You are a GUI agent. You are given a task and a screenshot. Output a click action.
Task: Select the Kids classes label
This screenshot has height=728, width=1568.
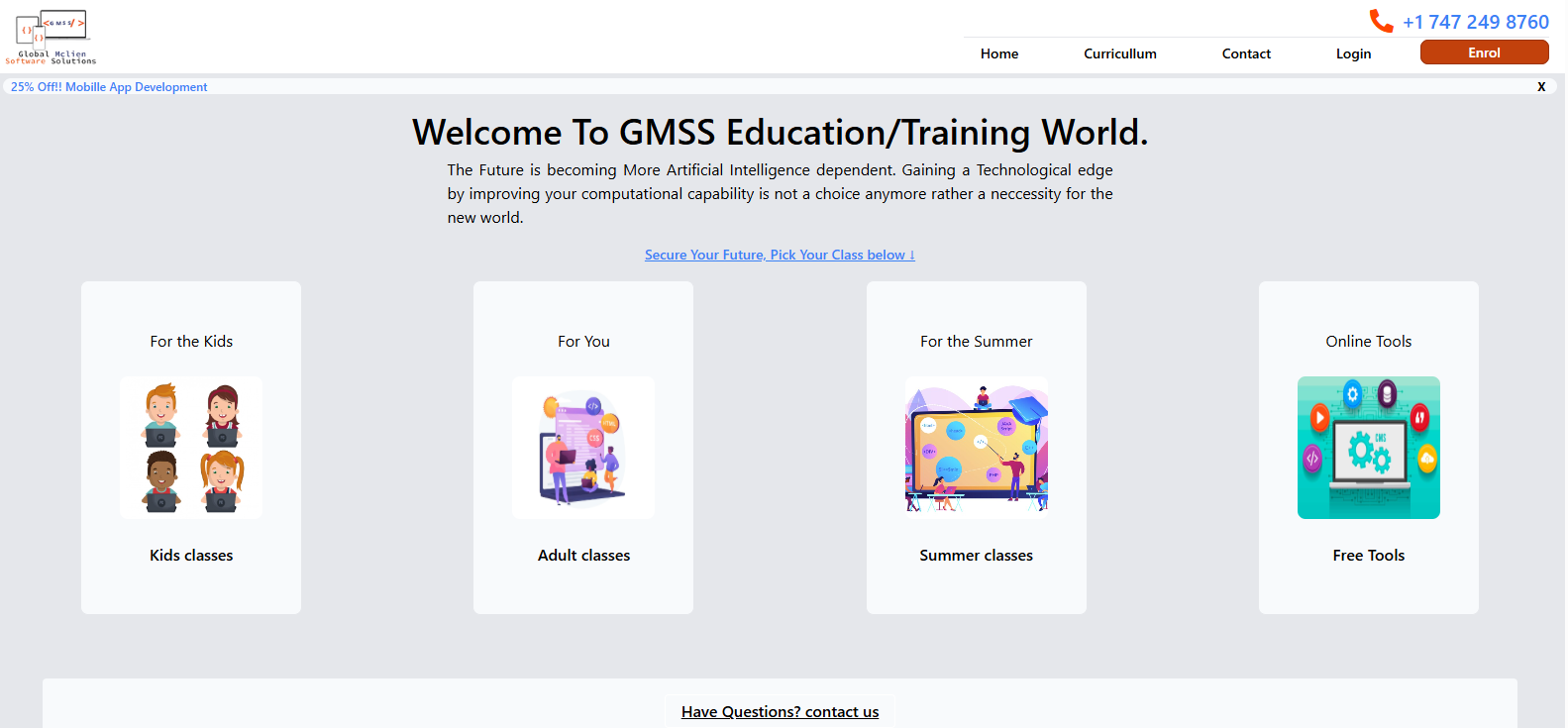[x=191, y=555]
